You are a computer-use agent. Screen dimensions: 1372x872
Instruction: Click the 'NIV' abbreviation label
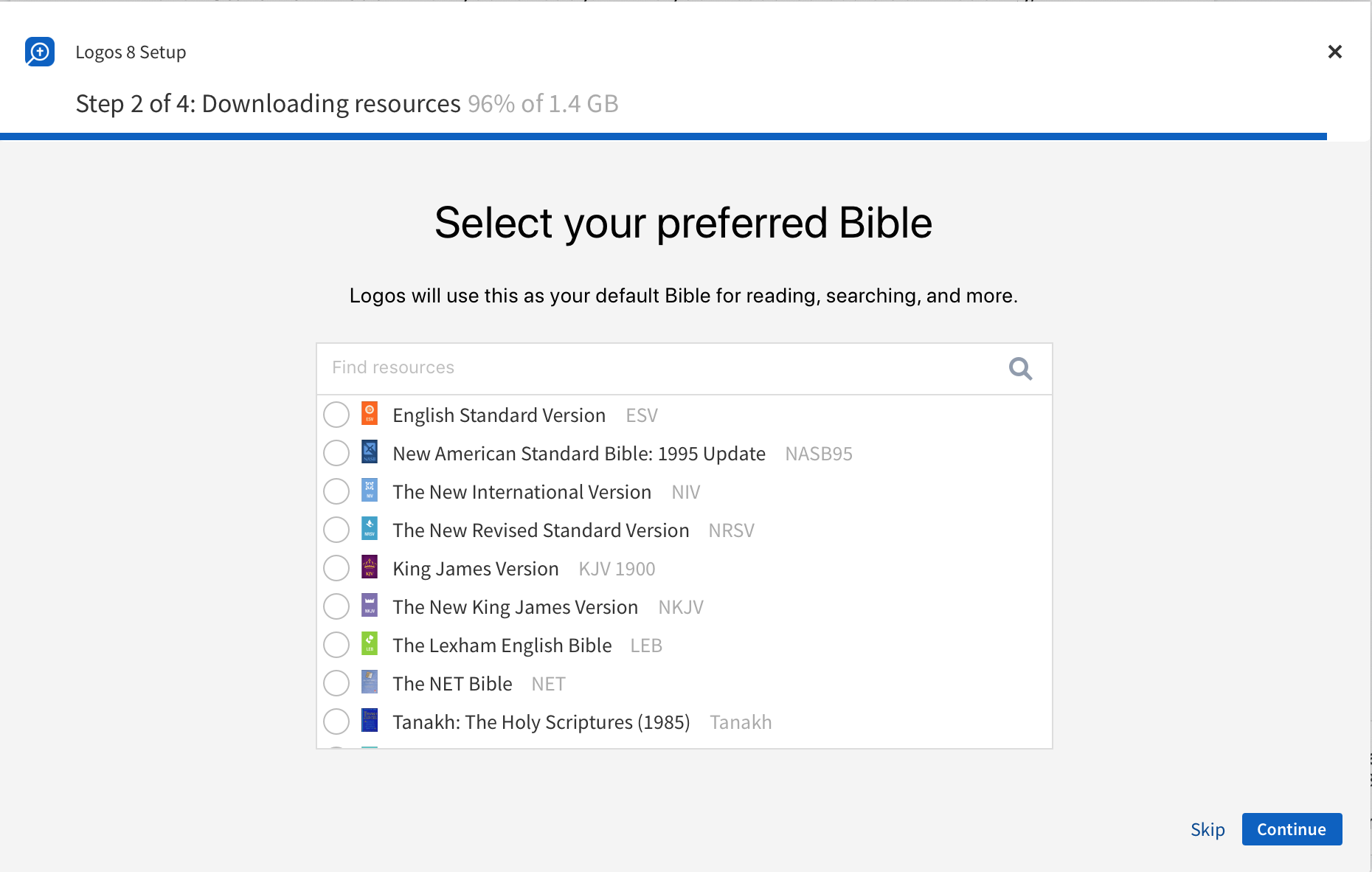pyautogui.click(x=686, y=492)
